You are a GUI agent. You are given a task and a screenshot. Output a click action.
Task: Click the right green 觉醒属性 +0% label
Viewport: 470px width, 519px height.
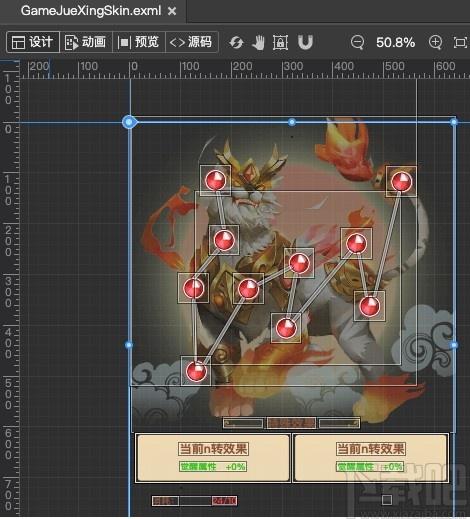tap(370, 466)
